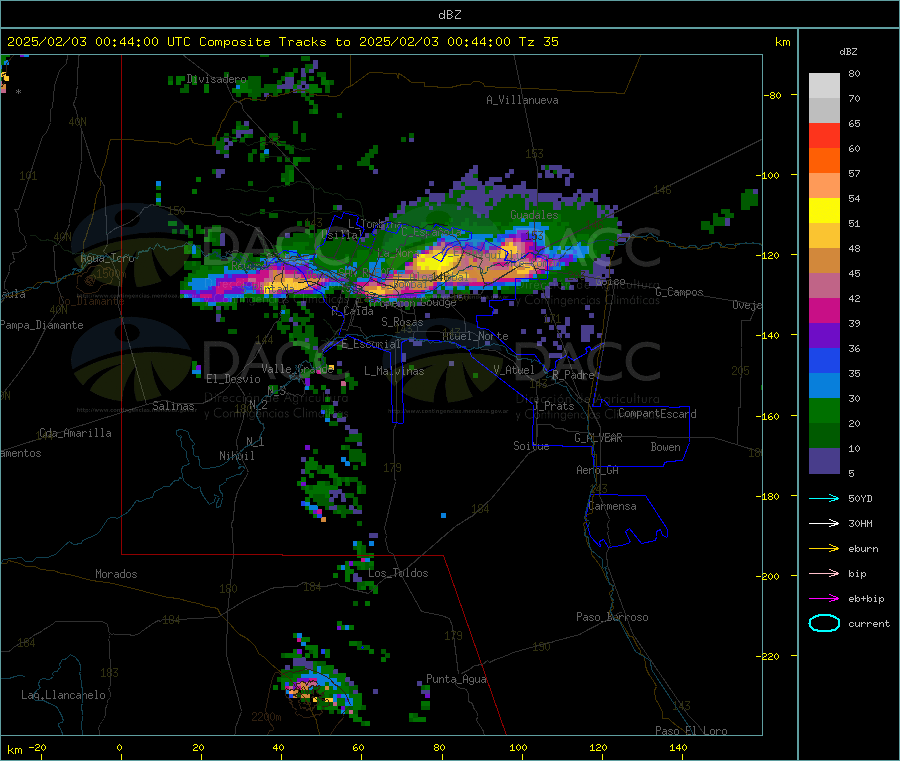The image size is (900, 761).
Task: Click the 'dBZ' title at top
Action: (449, 15)
